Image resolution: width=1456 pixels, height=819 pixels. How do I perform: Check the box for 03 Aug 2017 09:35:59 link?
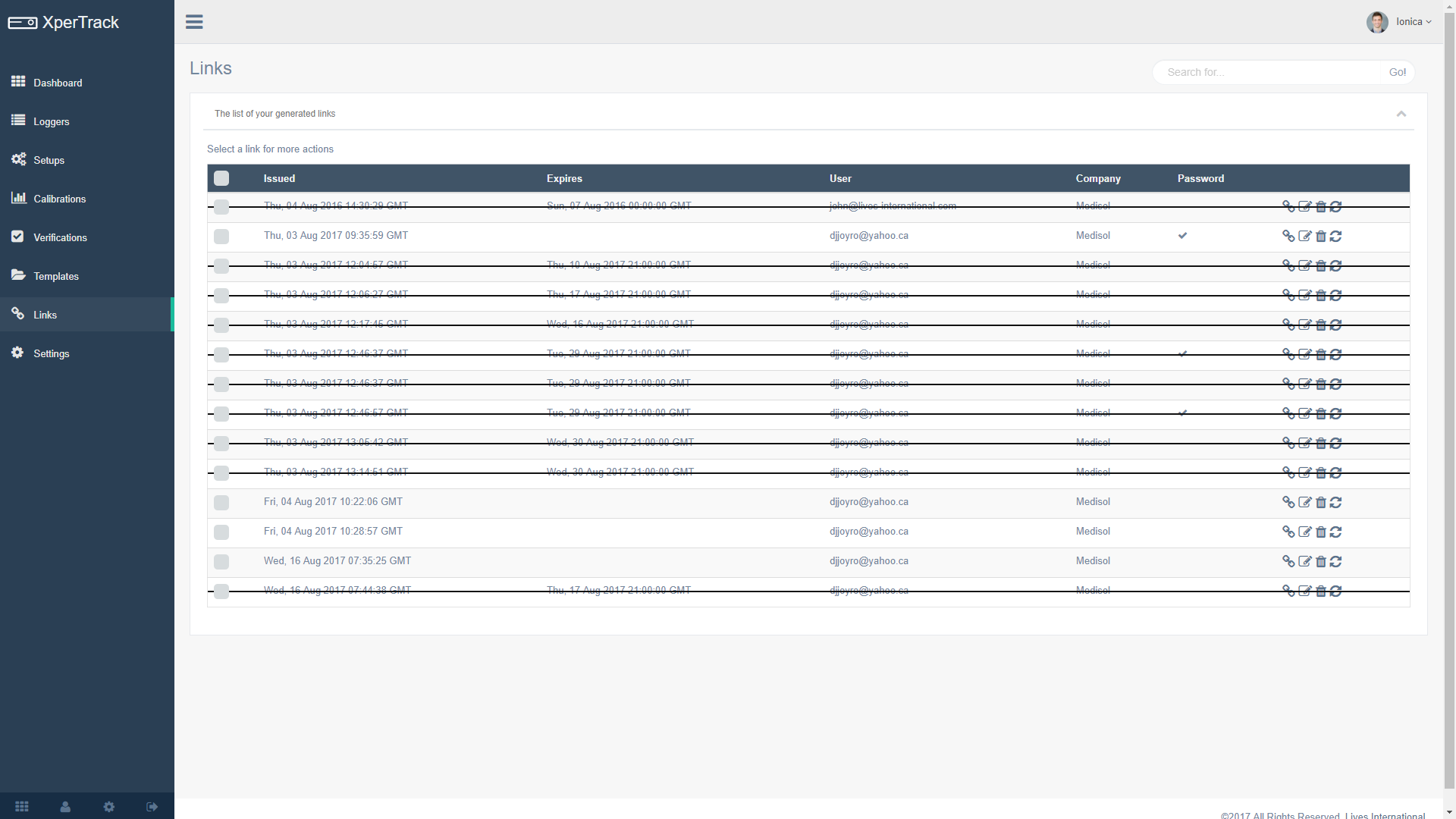coord(221,236)
